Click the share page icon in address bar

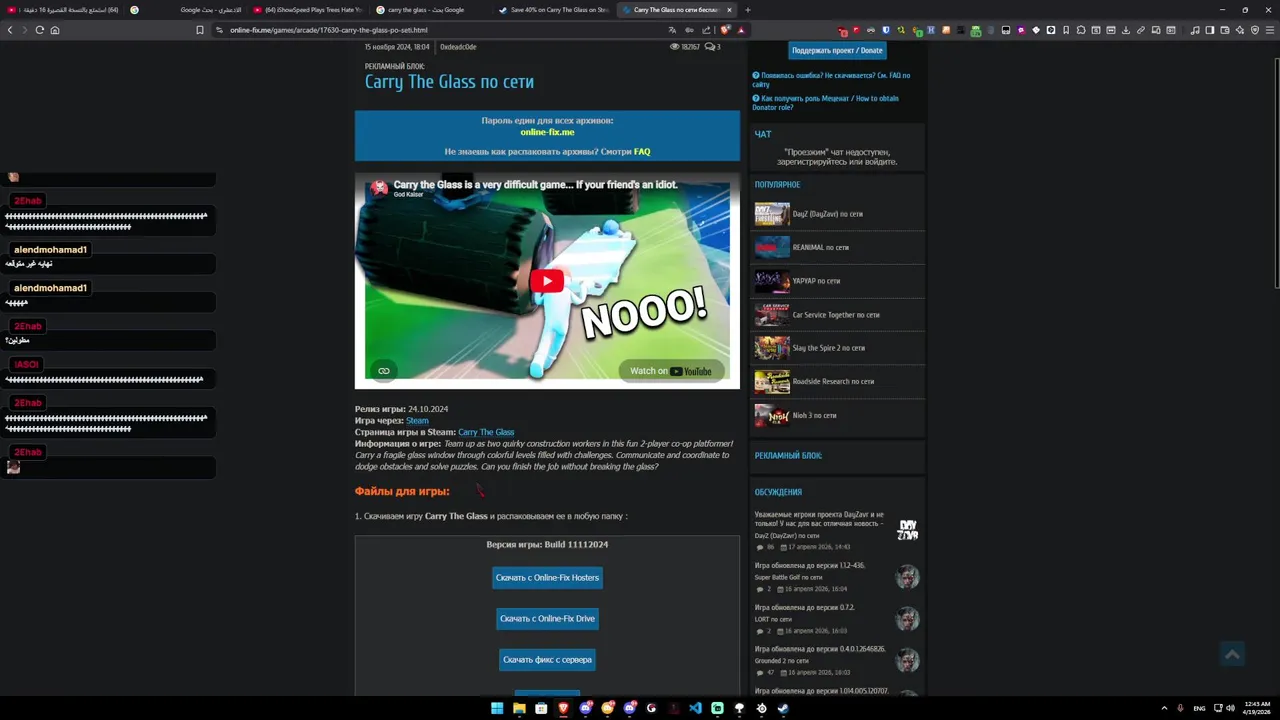pos(706,30)
